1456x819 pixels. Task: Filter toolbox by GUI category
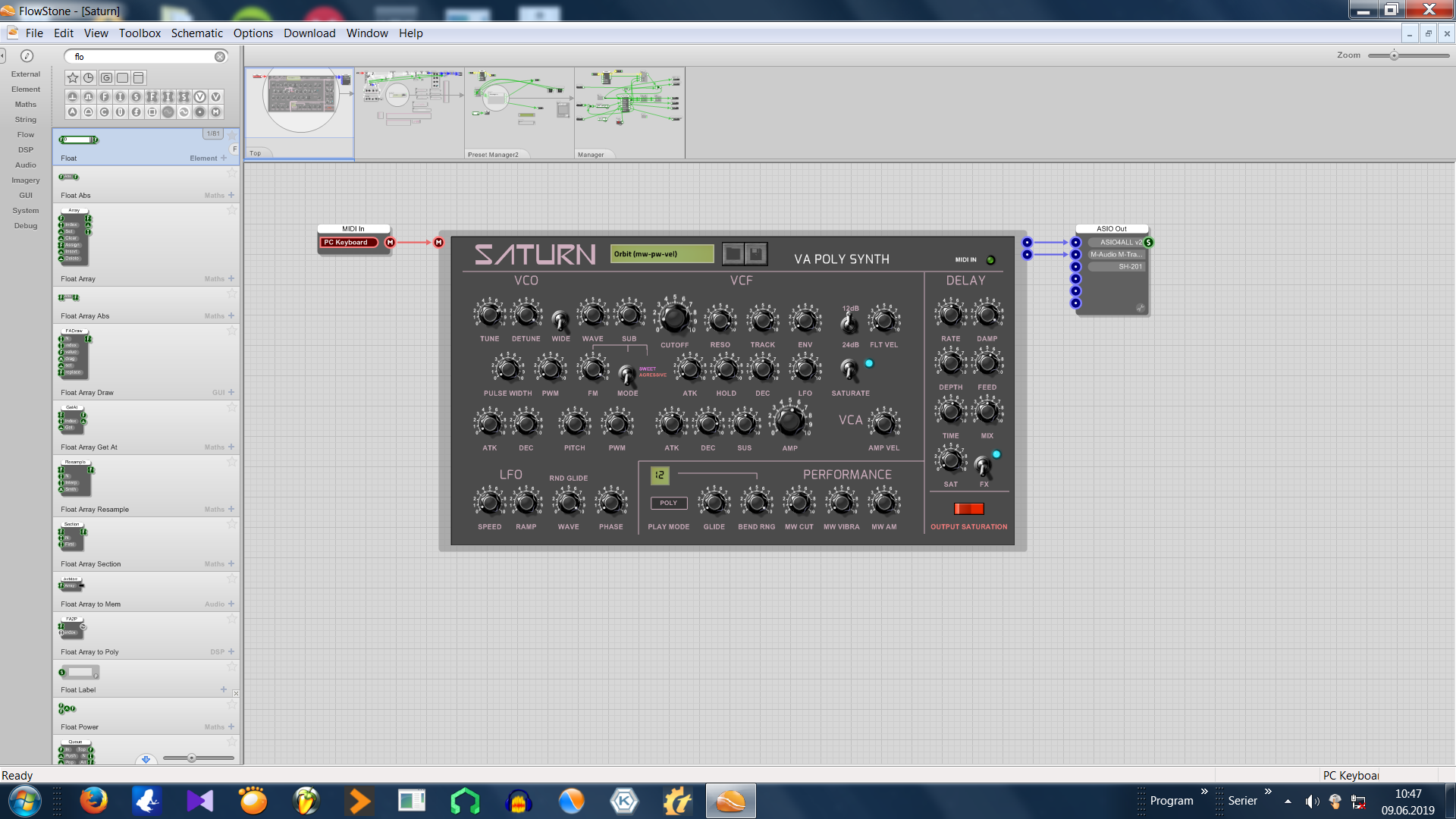[25, 196]
